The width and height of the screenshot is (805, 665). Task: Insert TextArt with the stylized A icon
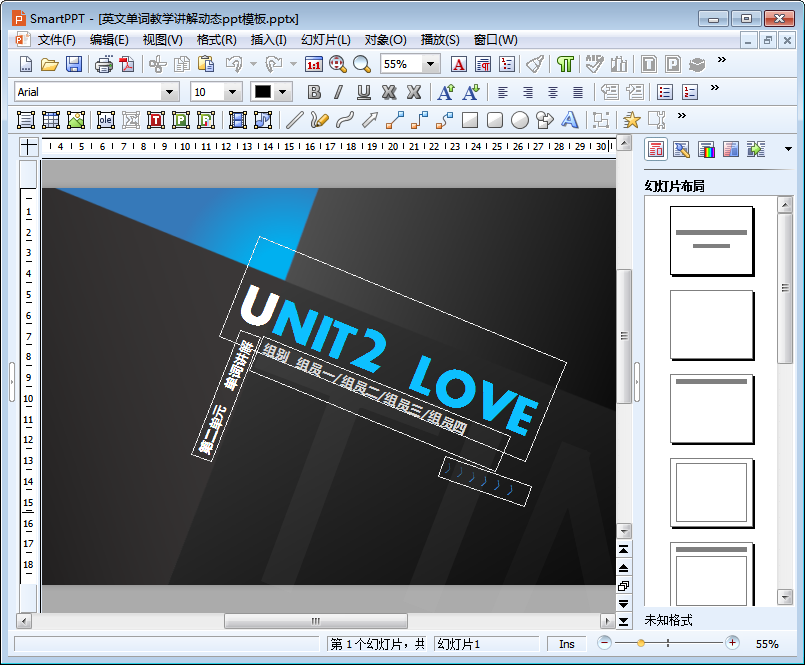570,120
